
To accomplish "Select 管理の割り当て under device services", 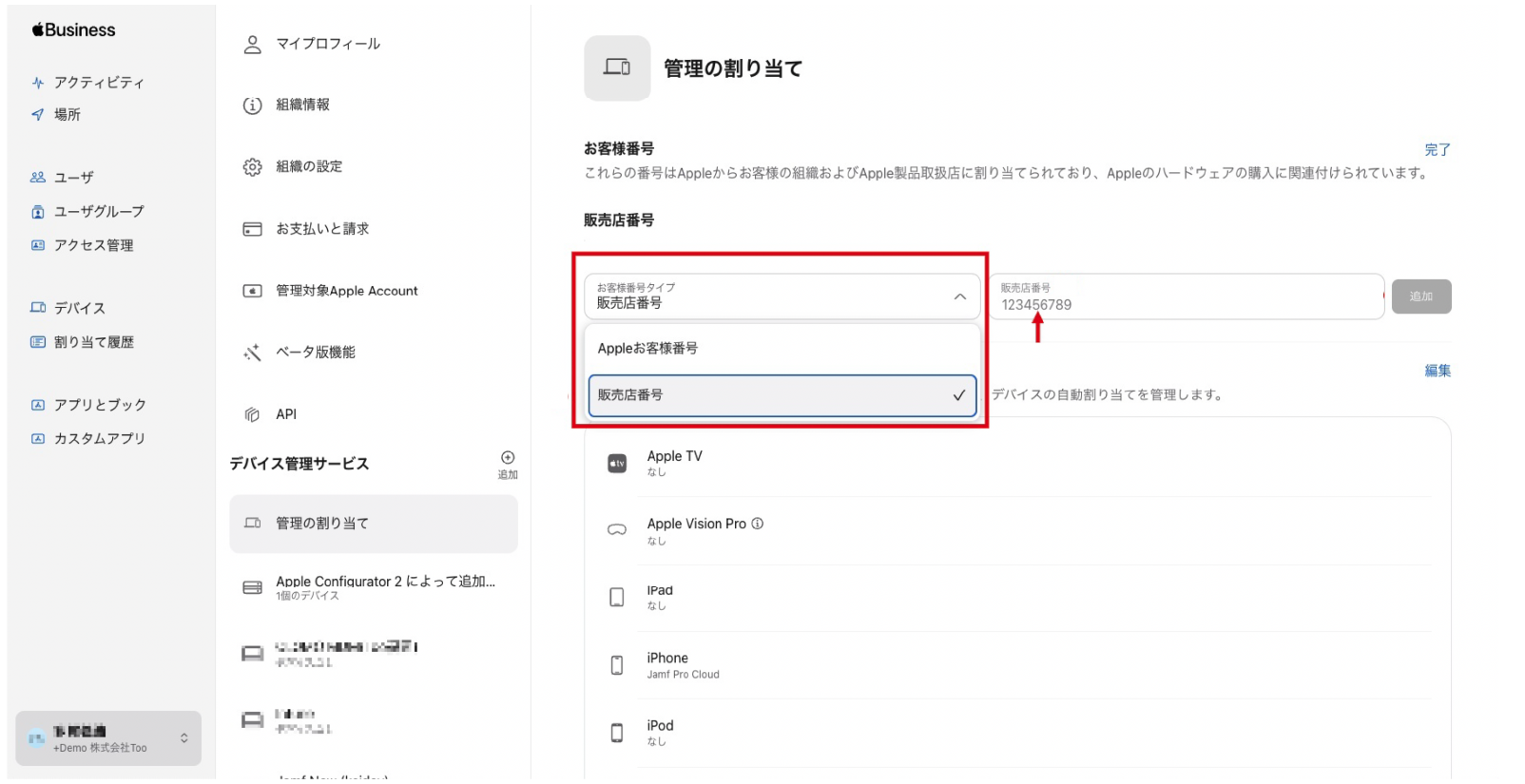I will click(x=374, y=524).
